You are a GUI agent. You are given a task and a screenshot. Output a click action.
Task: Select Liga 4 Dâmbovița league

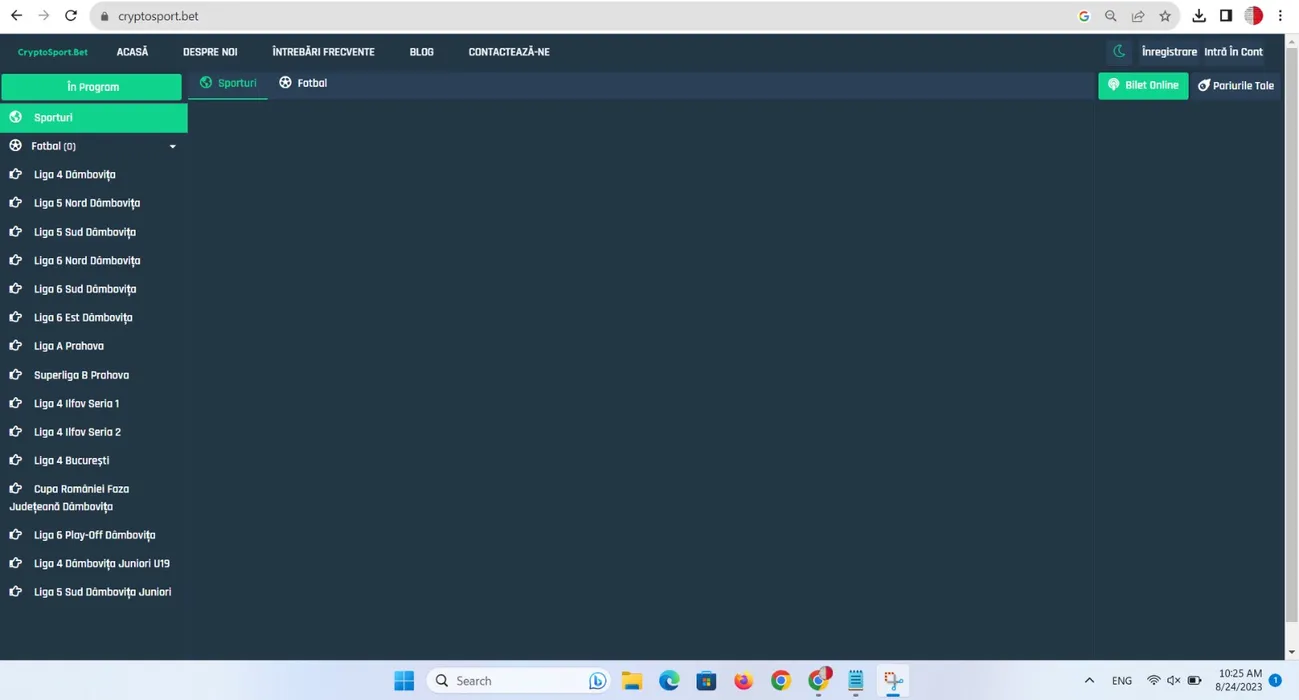tap(74, 175)
